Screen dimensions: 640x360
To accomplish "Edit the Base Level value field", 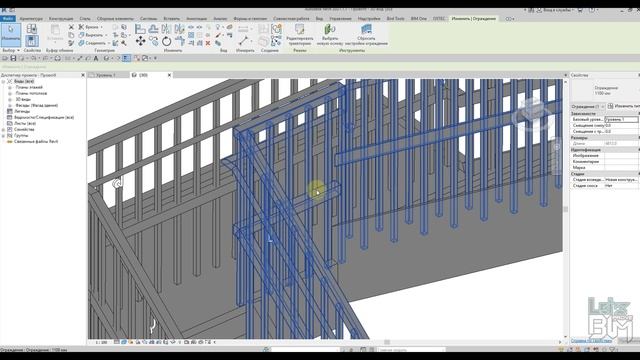I will click(x=621, y=120).
